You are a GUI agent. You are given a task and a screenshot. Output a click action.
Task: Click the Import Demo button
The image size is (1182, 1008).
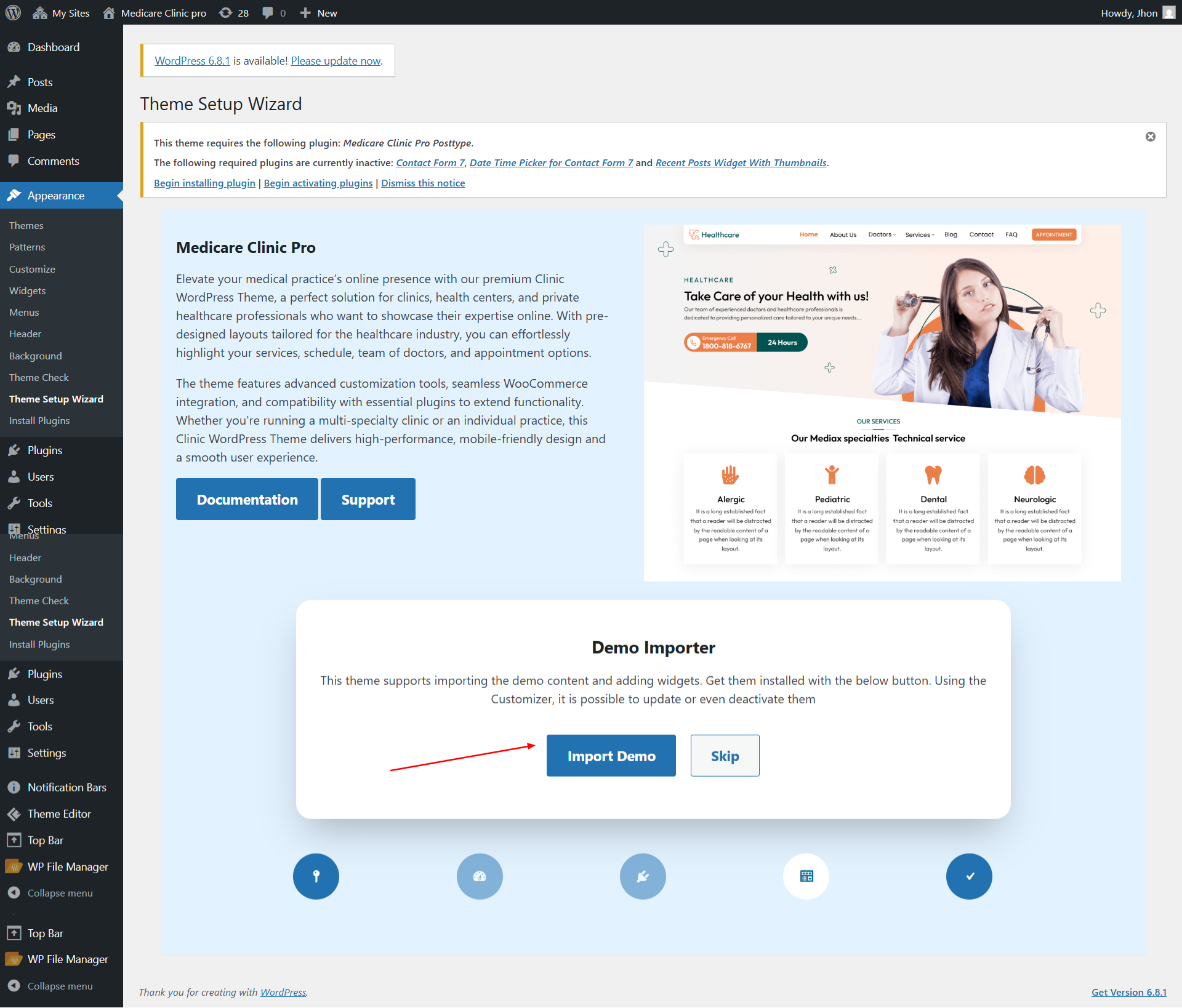click(611, 755)
